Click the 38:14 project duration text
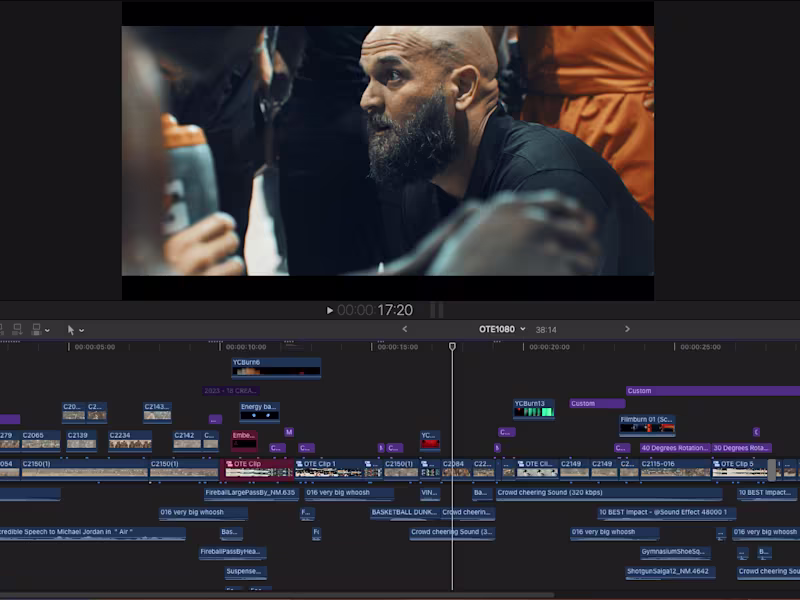The image size is (800, 600). pos(546,330)
